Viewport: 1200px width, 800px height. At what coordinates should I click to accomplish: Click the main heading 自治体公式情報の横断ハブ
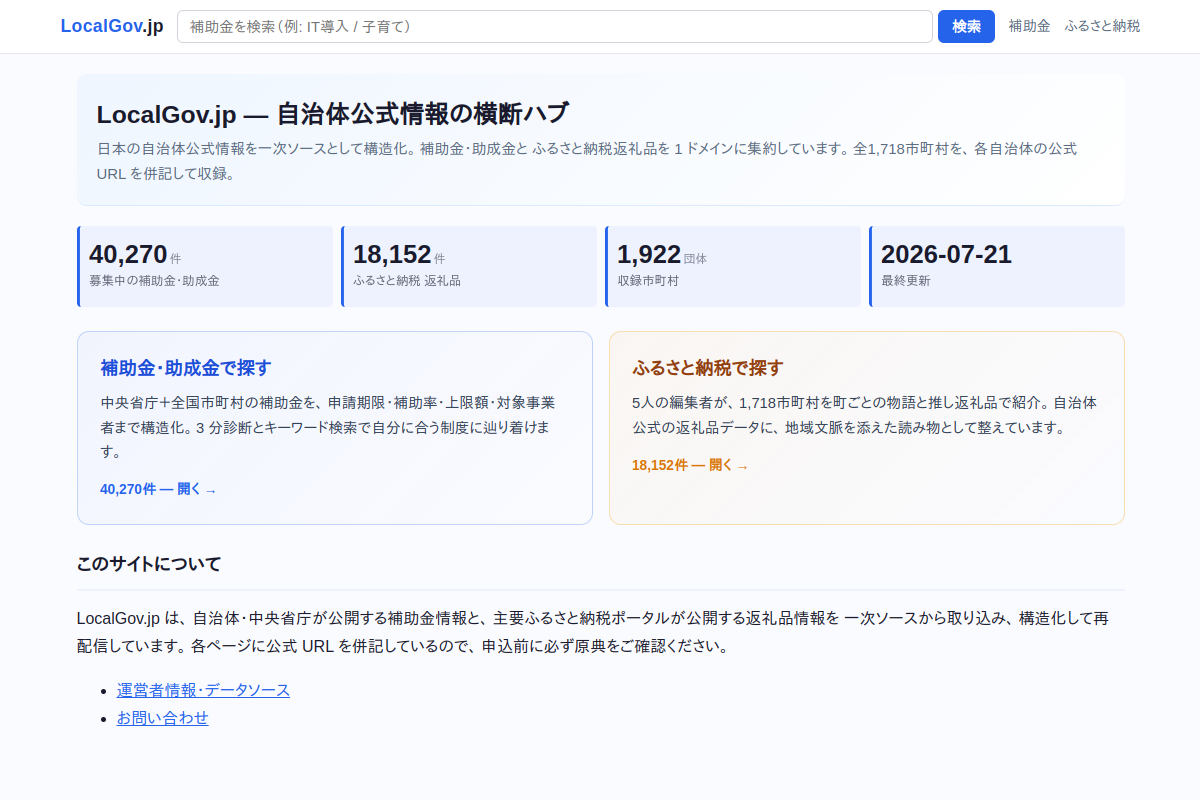(332, 114)
